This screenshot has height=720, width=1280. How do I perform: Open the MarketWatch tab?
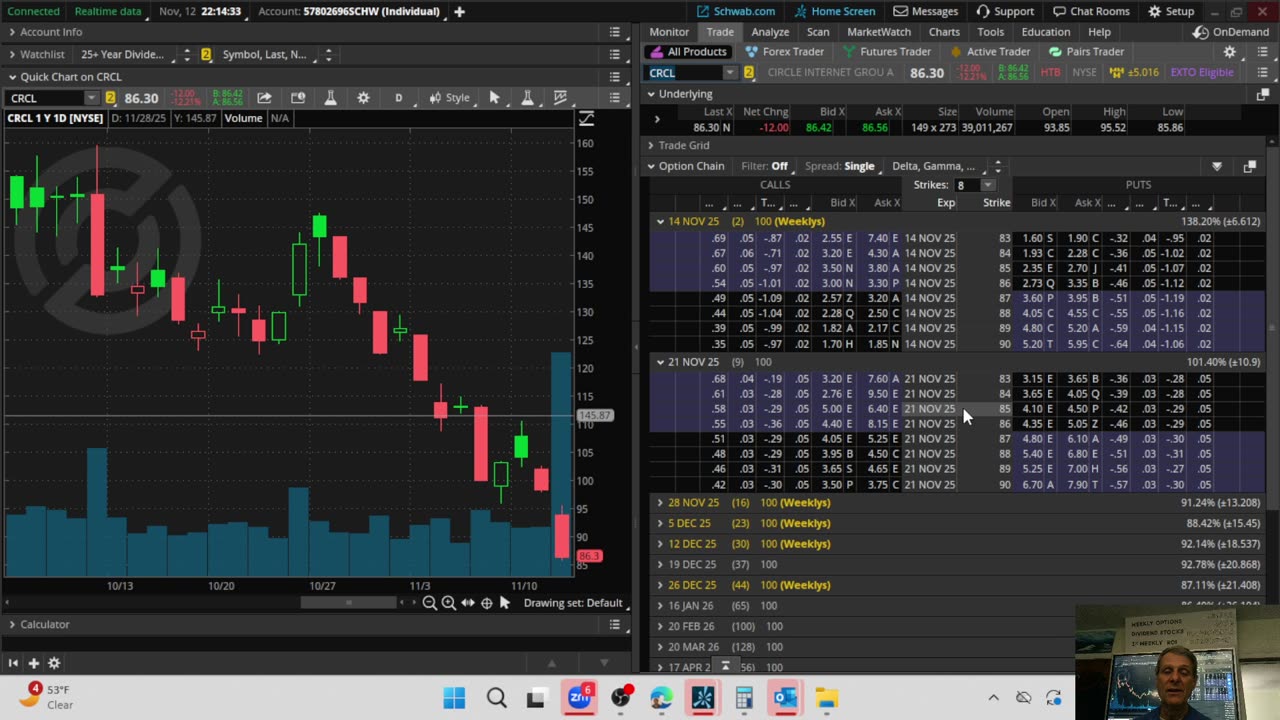coord(879,32)
